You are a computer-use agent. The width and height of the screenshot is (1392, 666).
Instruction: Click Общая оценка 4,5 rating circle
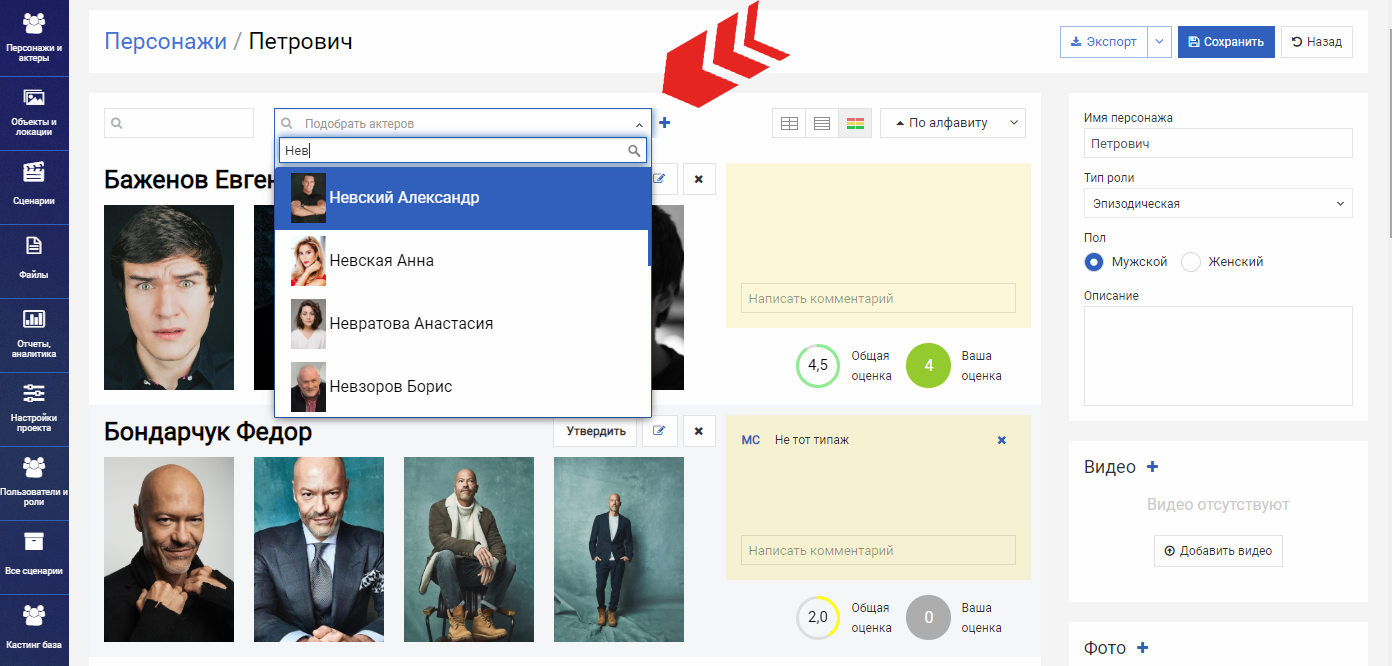coord(817,366)
